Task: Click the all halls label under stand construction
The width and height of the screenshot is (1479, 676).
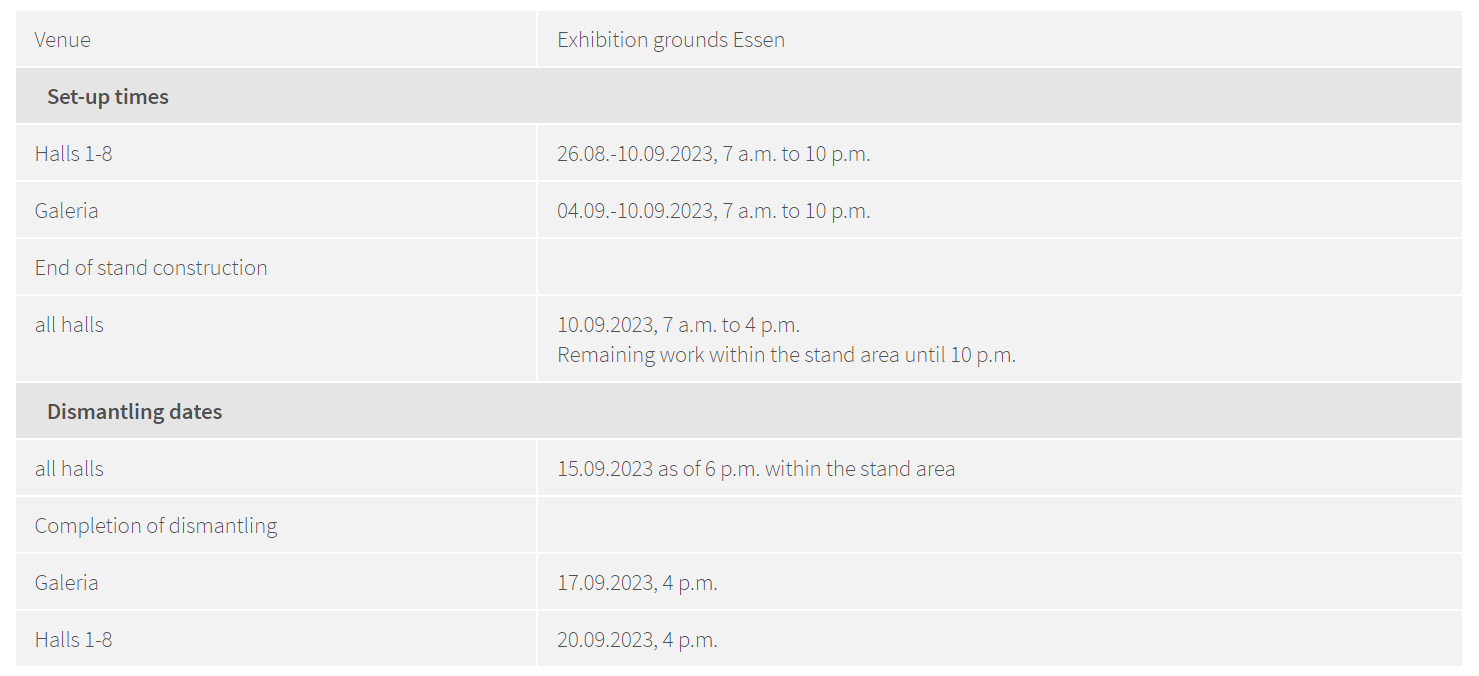Action: click(x=69, y=325)
